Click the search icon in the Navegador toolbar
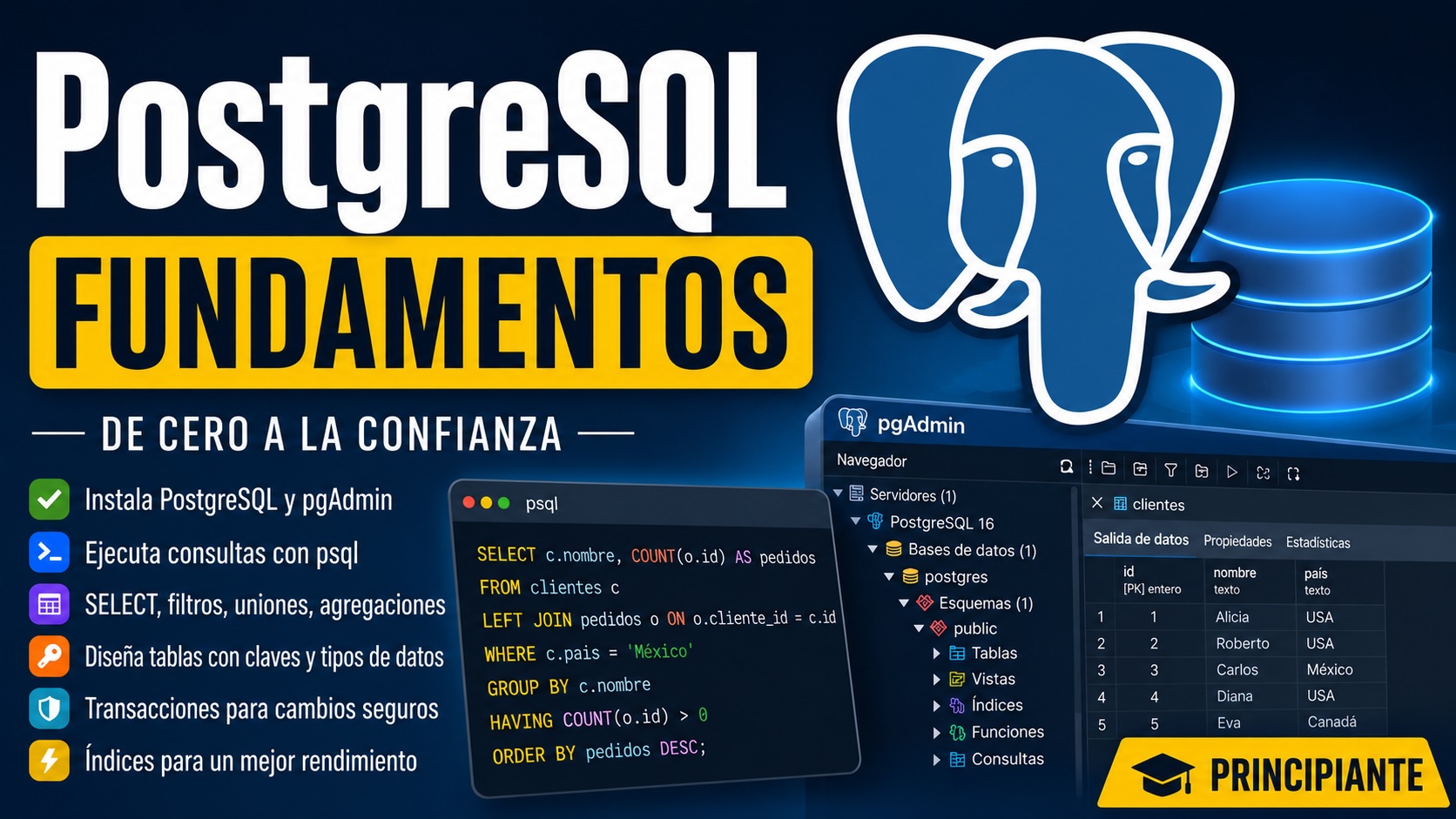The width and height of the screenshot is (1456, 819). click(1066, 467)
